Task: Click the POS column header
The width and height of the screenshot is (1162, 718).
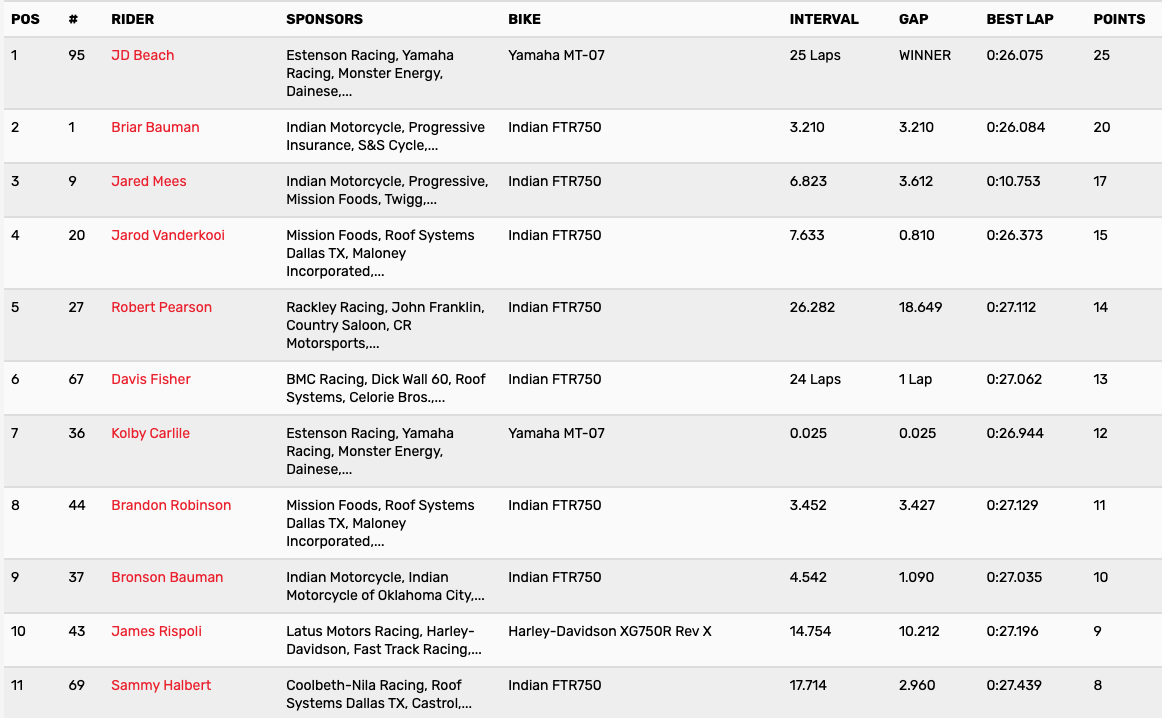Action: (25, 19)
